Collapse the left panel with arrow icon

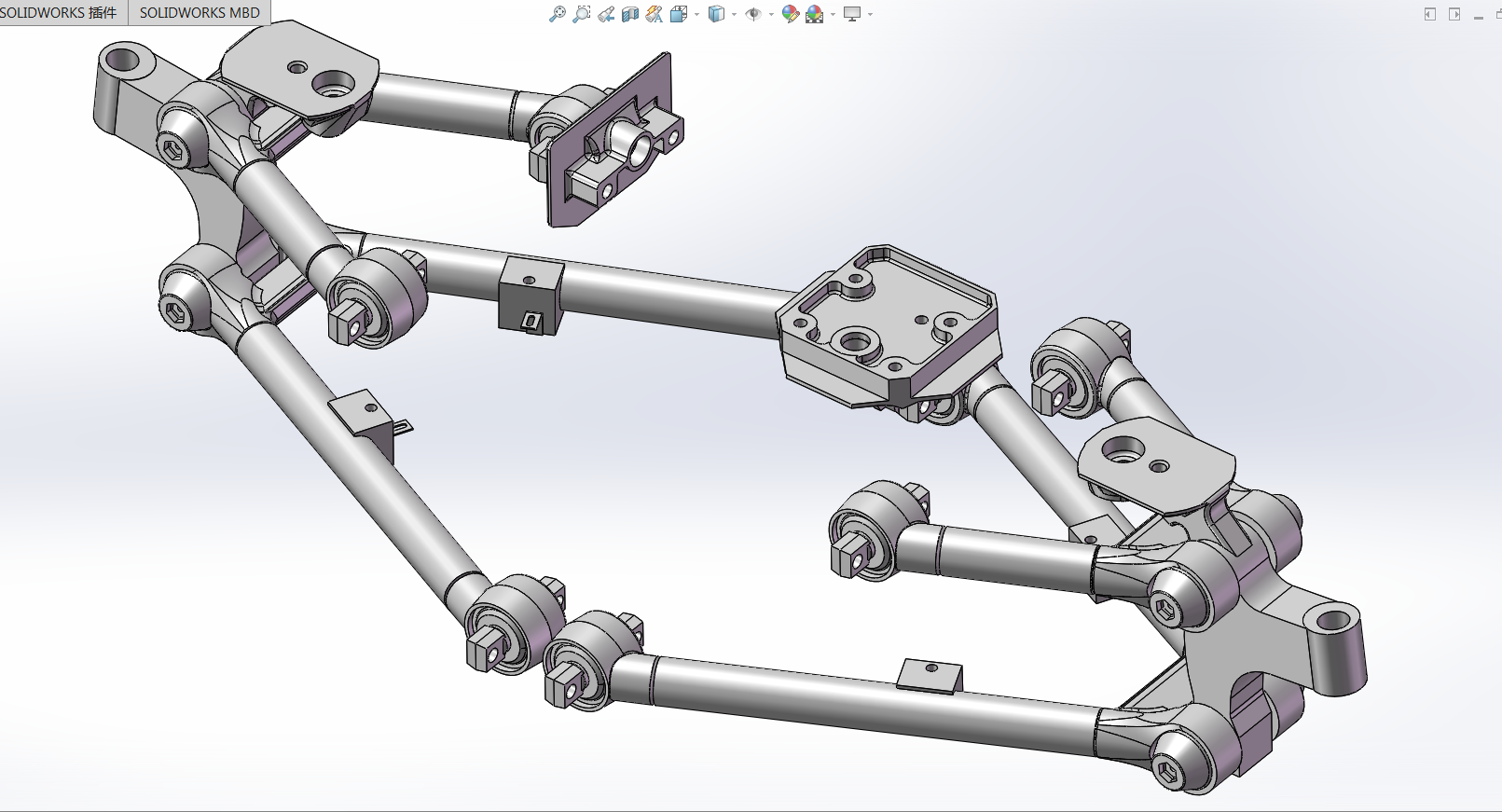[x=1430, y=14]
